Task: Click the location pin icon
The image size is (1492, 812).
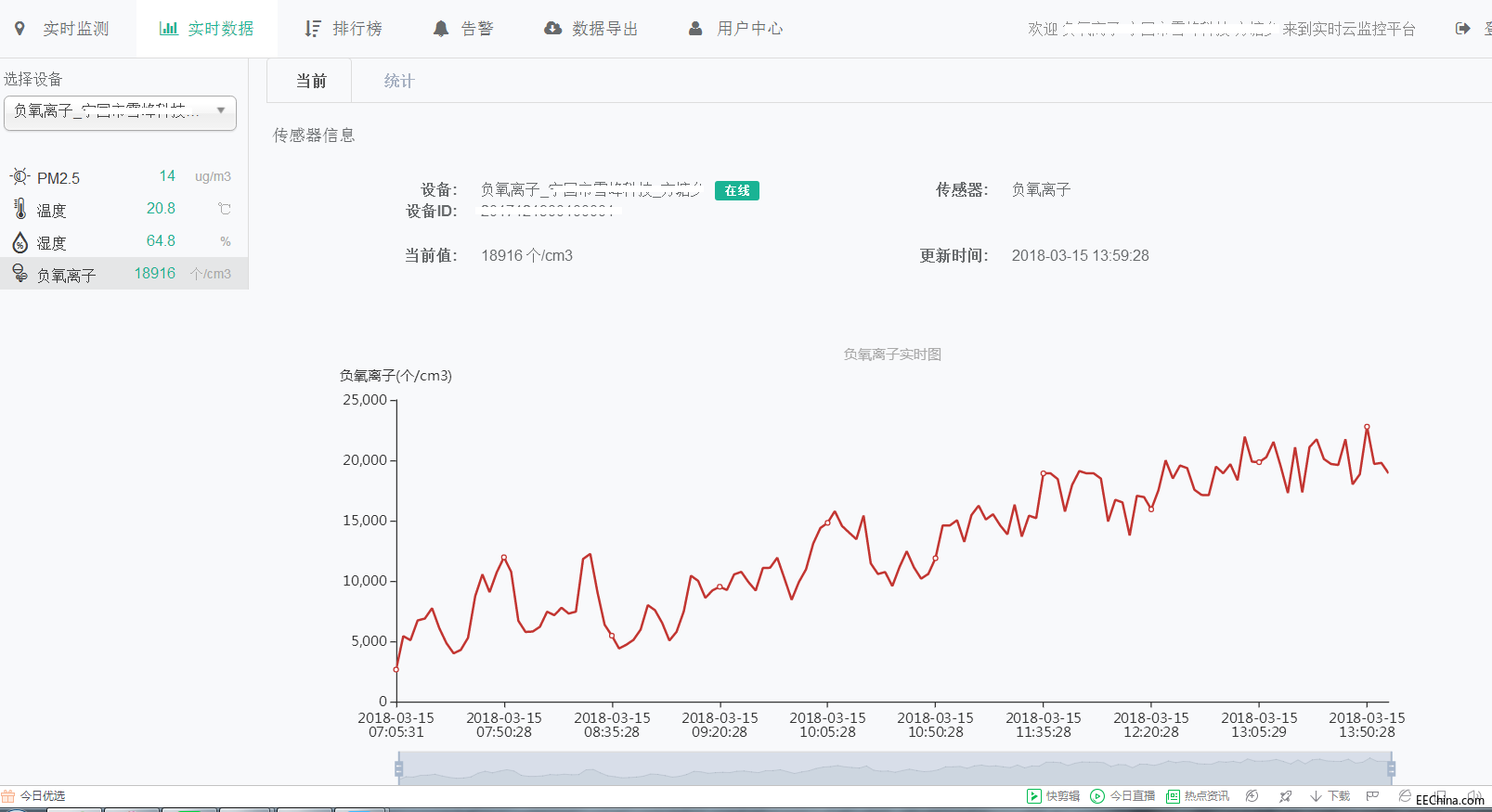Action: click(19, 29)
